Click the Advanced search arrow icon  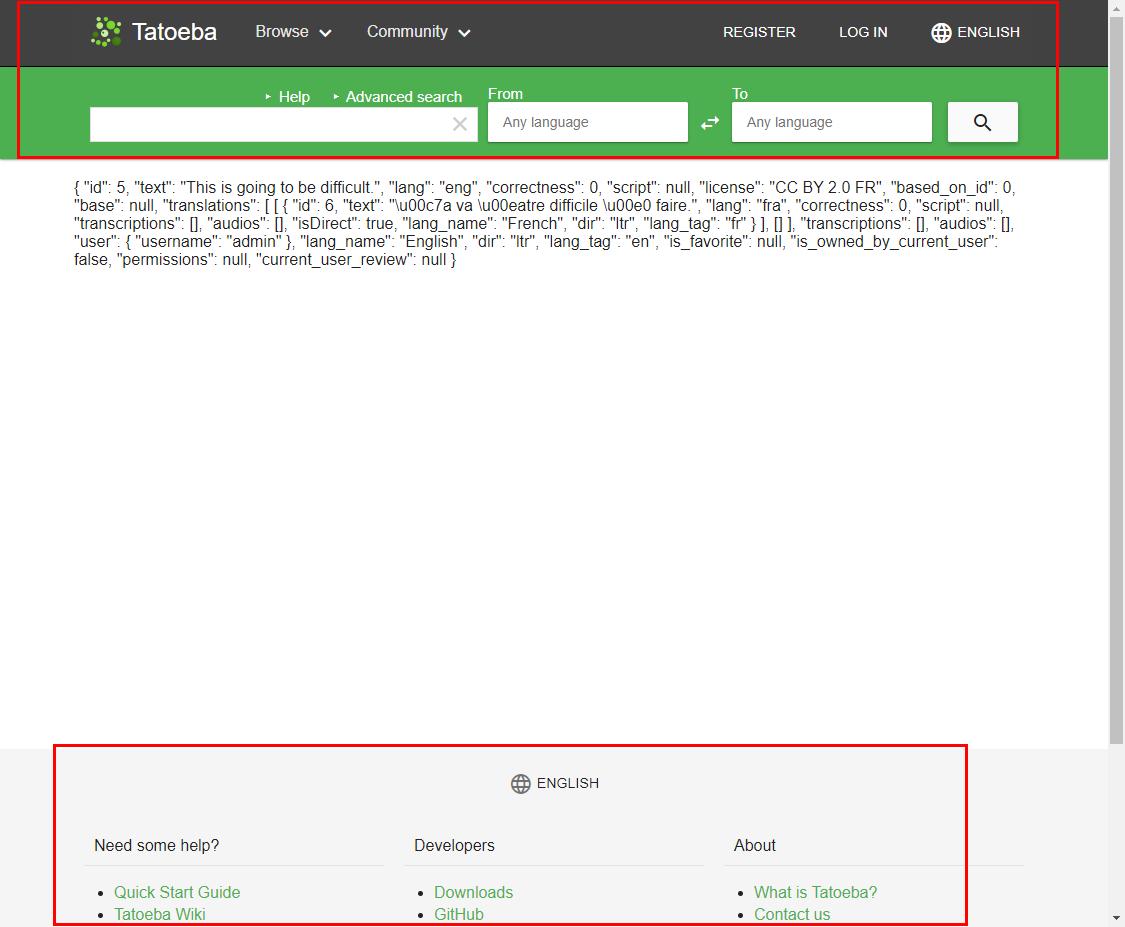(338, 96)
